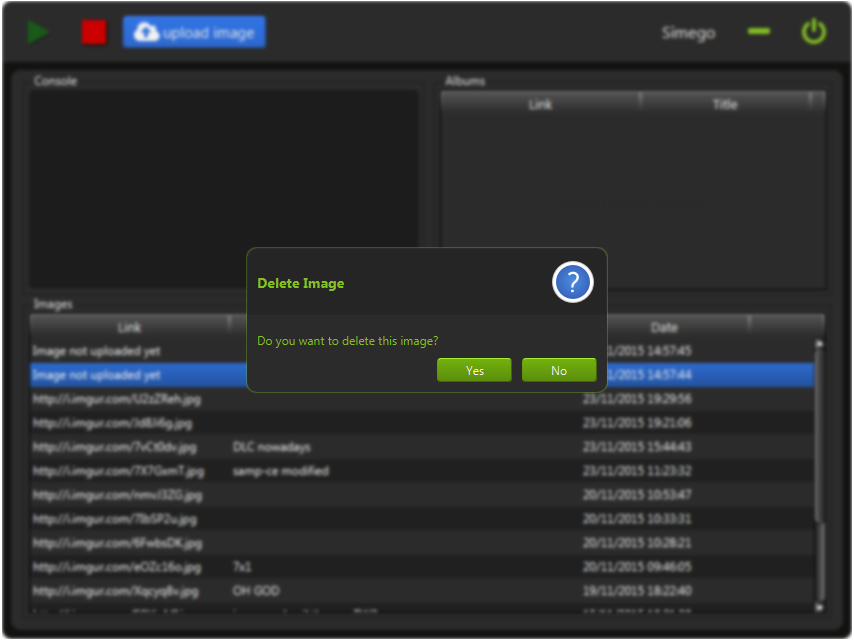Image resolution: width=854 pixels, height=641 pixels.
Task: Click the Simego account label
Action: tap(688, 33)
